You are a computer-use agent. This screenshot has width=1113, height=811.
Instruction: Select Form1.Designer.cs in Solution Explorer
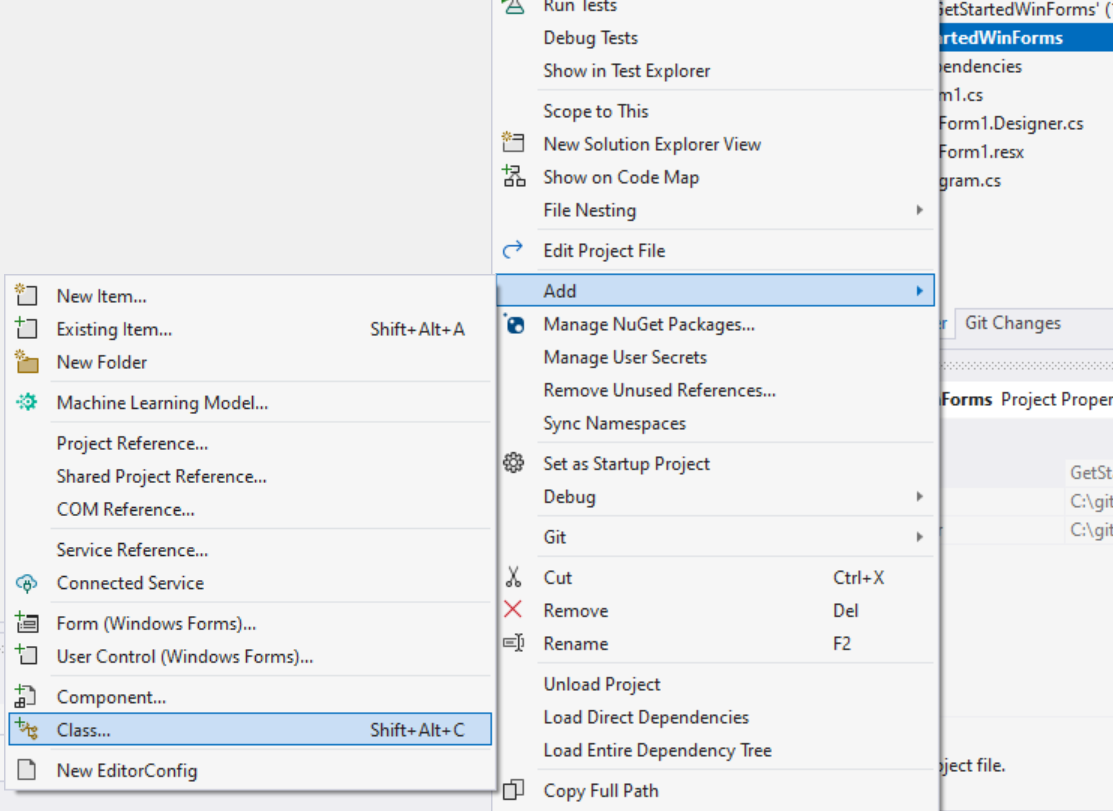pyautogui.click(x=1010, y=124)
